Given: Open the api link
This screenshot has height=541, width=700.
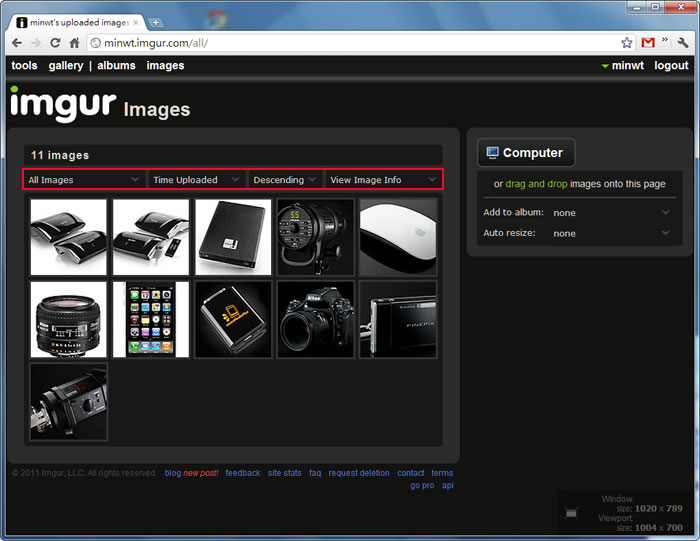Looking at the screenshot, I should tap(448, 485).
